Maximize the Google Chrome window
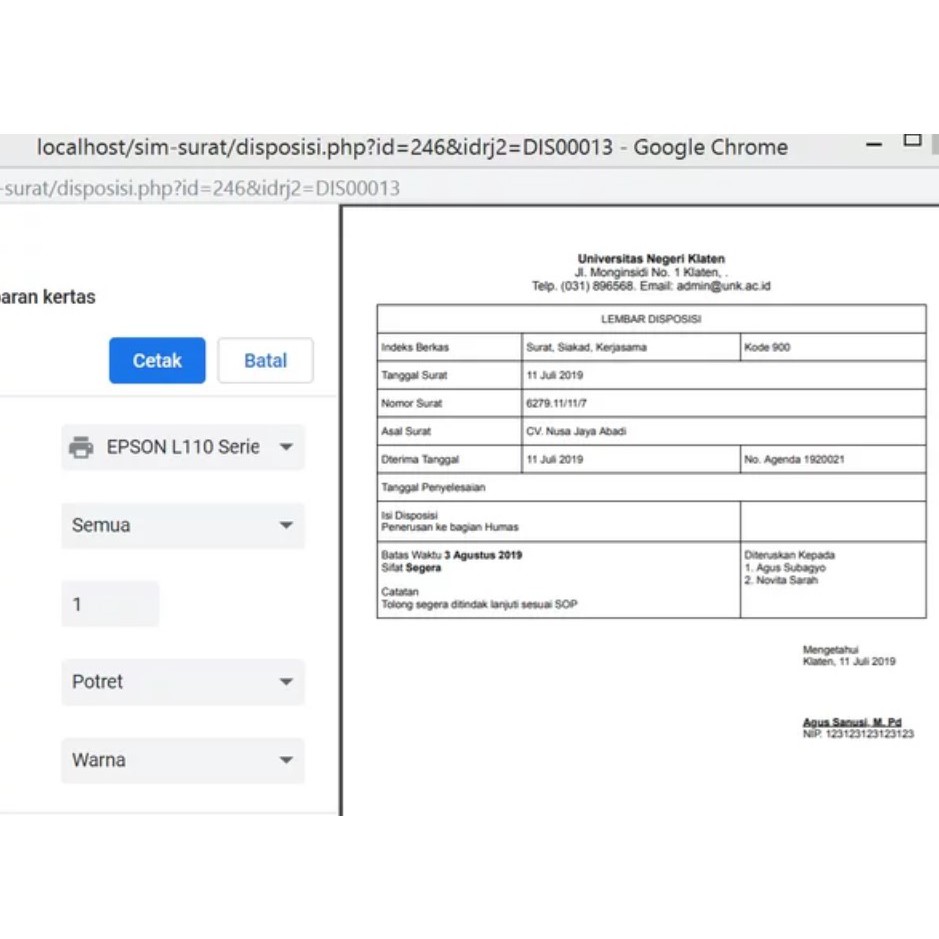The width and height of the screenshot is (939, 939). [912, 141]
